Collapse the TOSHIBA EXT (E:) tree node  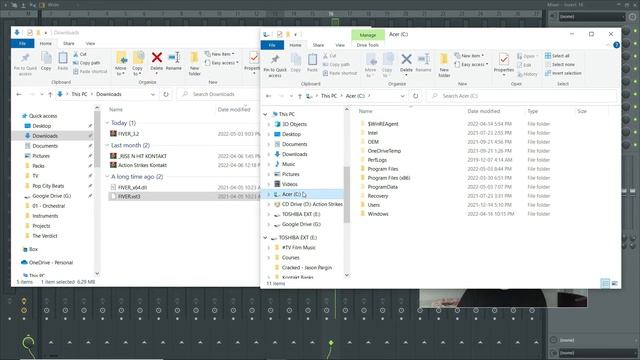[x=265, y=238]
